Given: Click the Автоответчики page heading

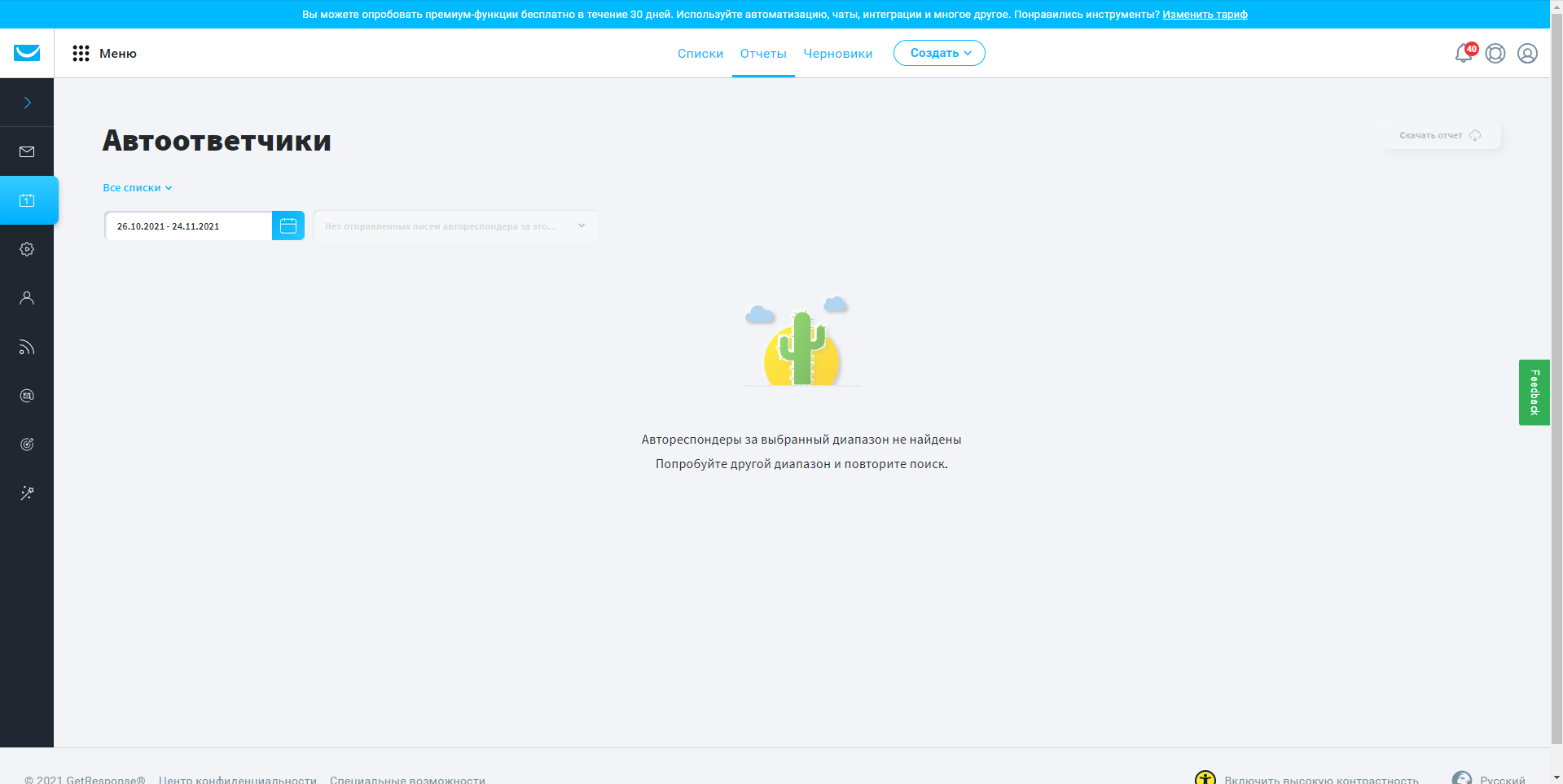Looking at the screenshot, I should (217, 141).
